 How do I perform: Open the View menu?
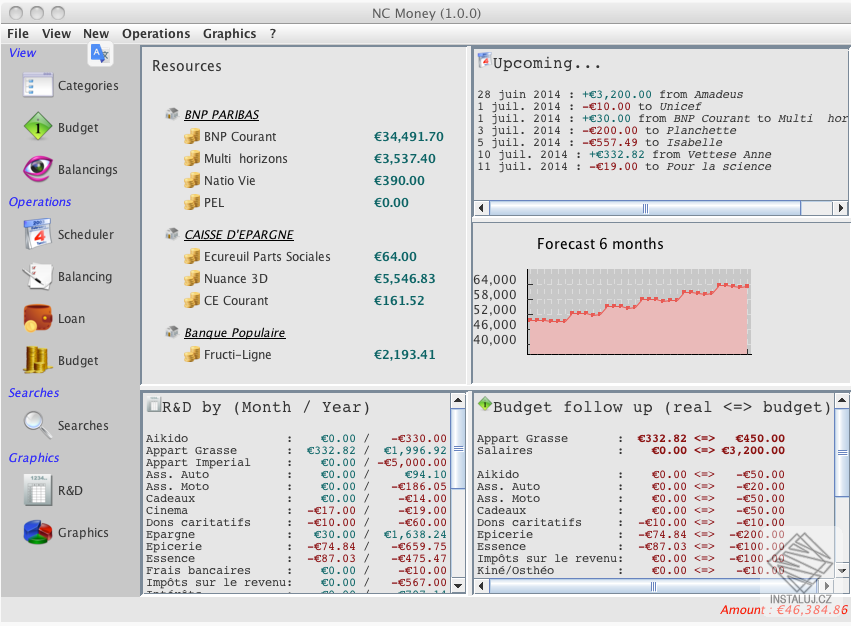click(56, 34)
